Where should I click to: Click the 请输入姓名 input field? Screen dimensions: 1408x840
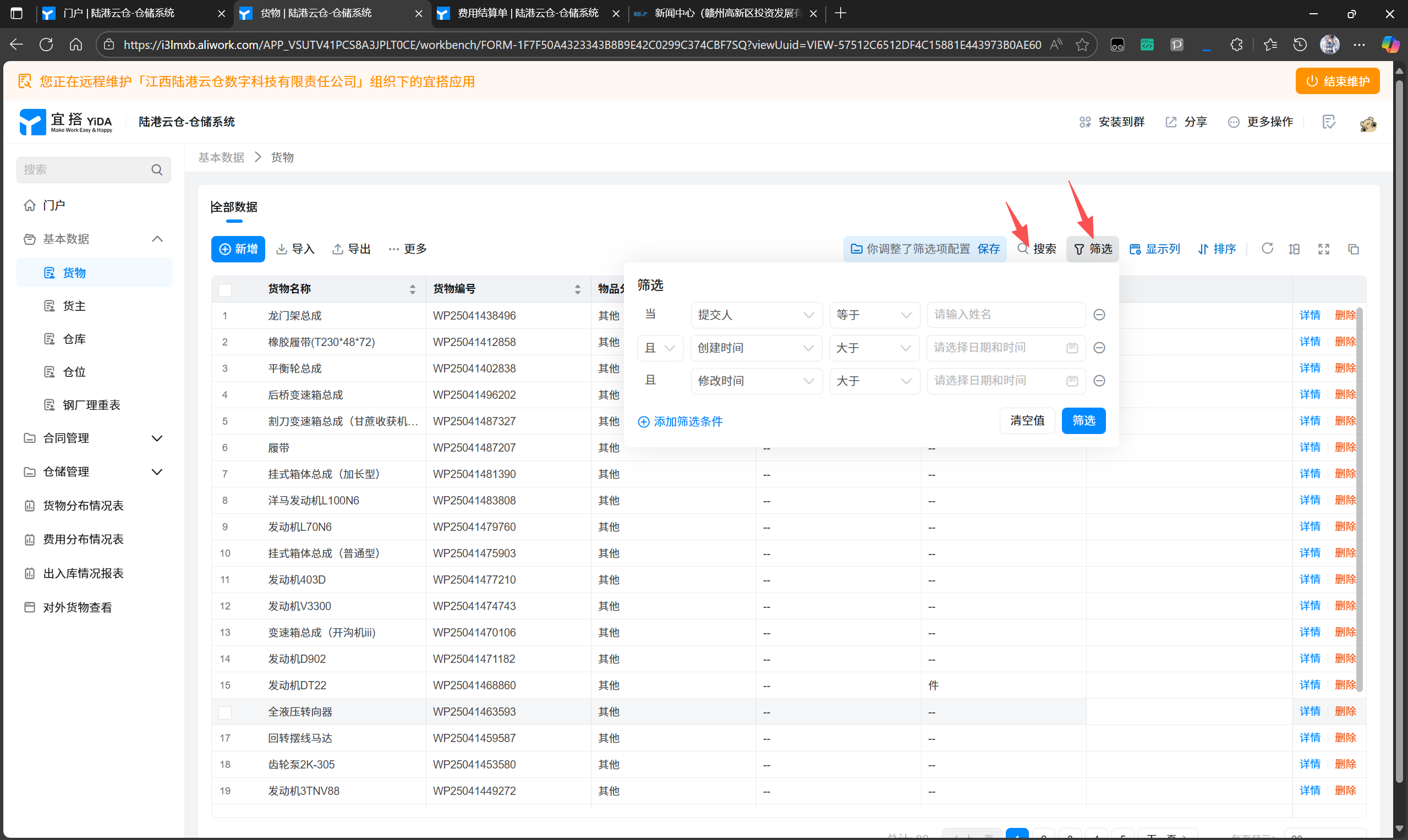(x=1005, y=315)
